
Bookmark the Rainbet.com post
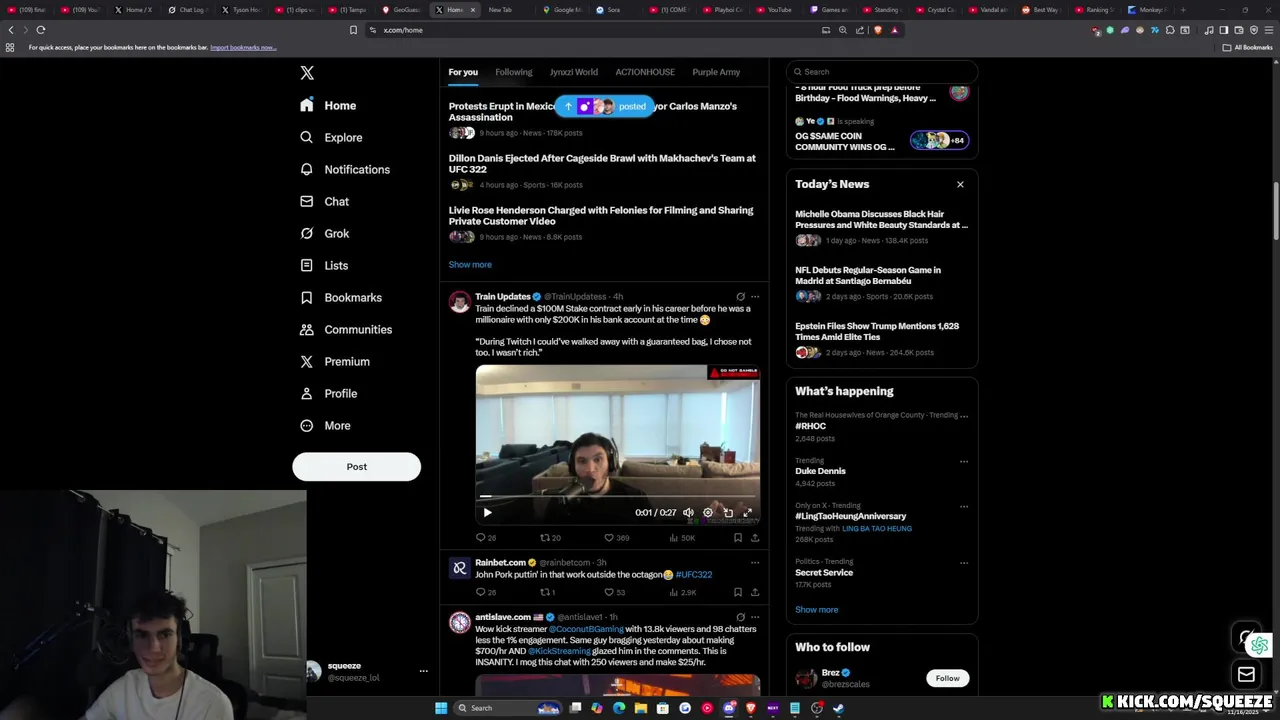coord(738,592)
